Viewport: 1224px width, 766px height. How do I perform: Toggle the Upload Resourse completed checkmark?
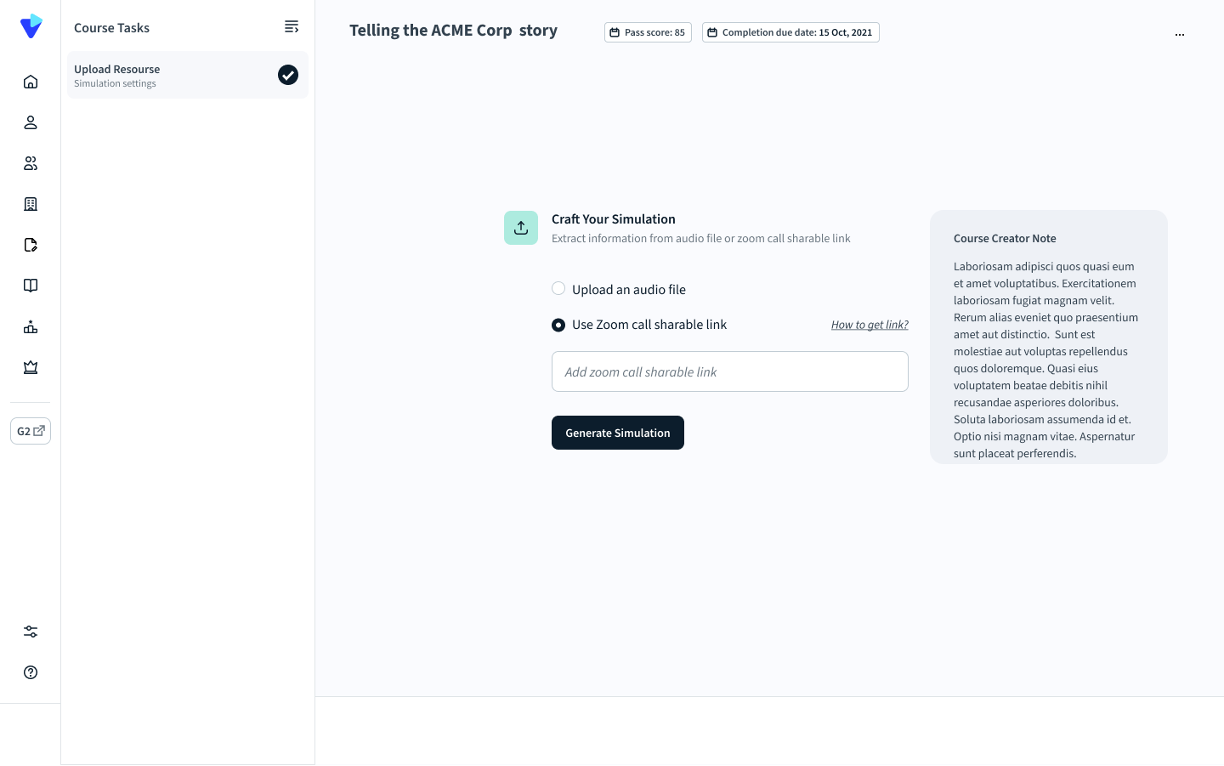tap(288, 75)
